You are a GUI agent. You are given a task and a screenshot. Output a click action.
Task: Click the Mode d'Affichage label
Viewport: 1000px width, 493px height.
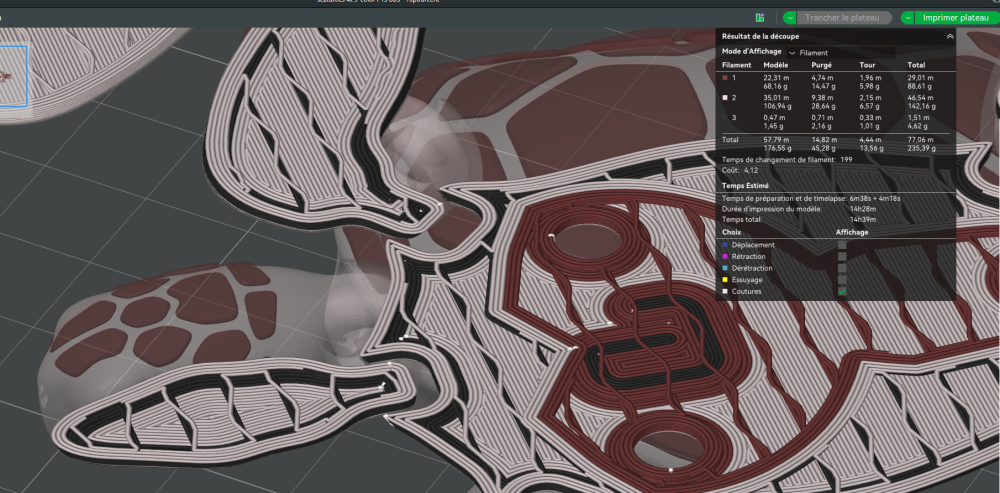click(x=751, y=51)
